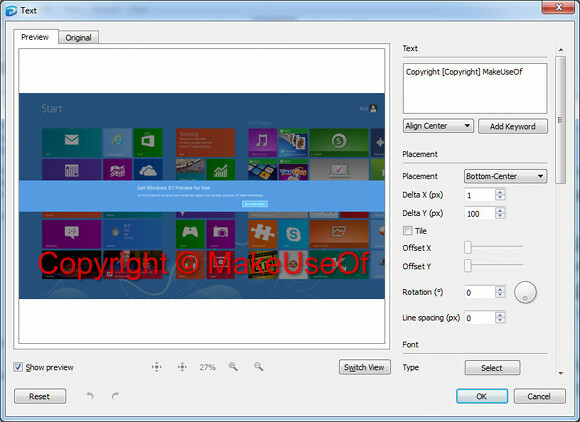Click the font Type Select button
Viewport: 580px width, 422px height.
[x=492, y=368]
